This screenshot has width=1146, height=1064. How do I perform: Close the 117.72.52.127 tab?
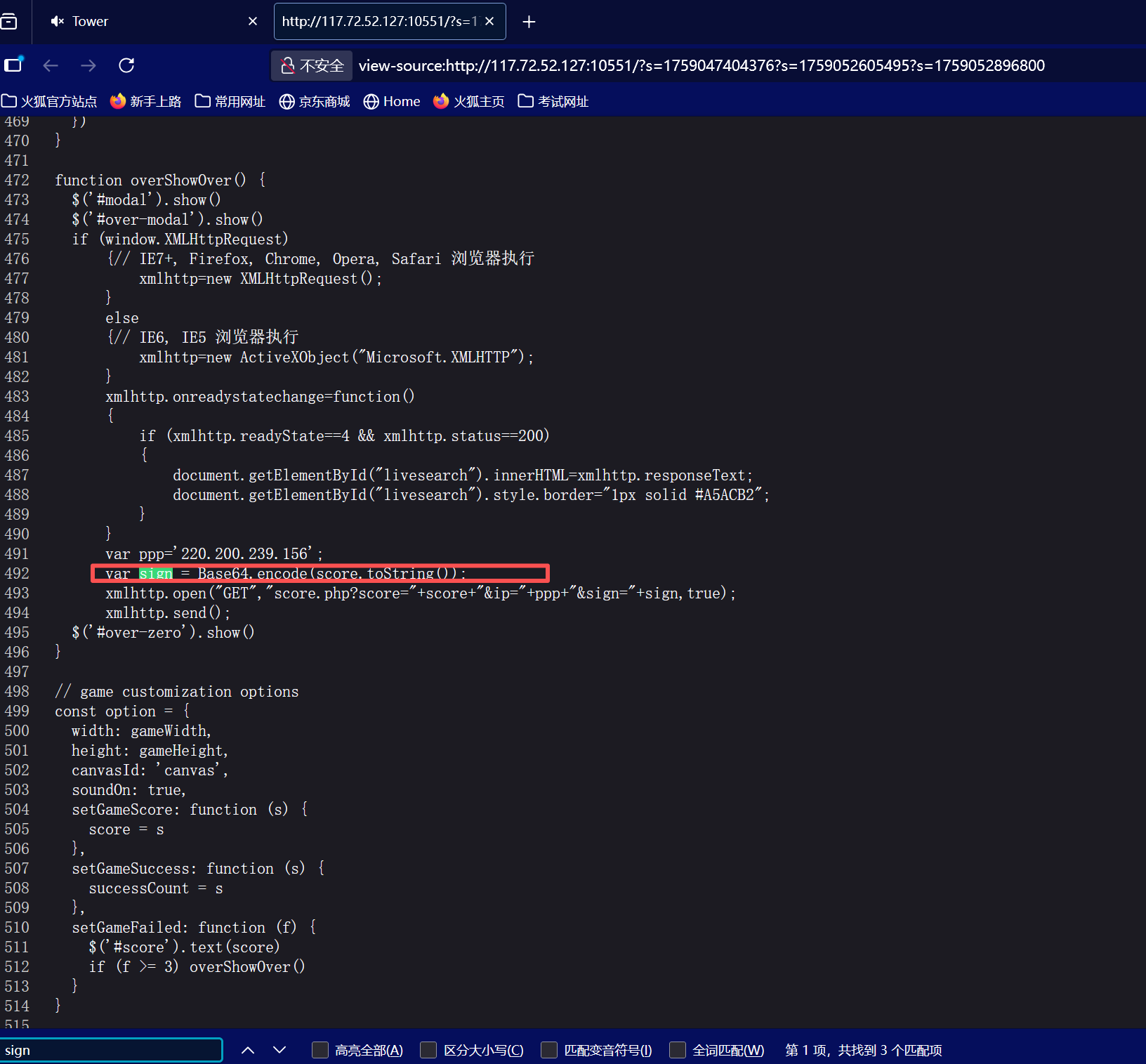point(489,21)
